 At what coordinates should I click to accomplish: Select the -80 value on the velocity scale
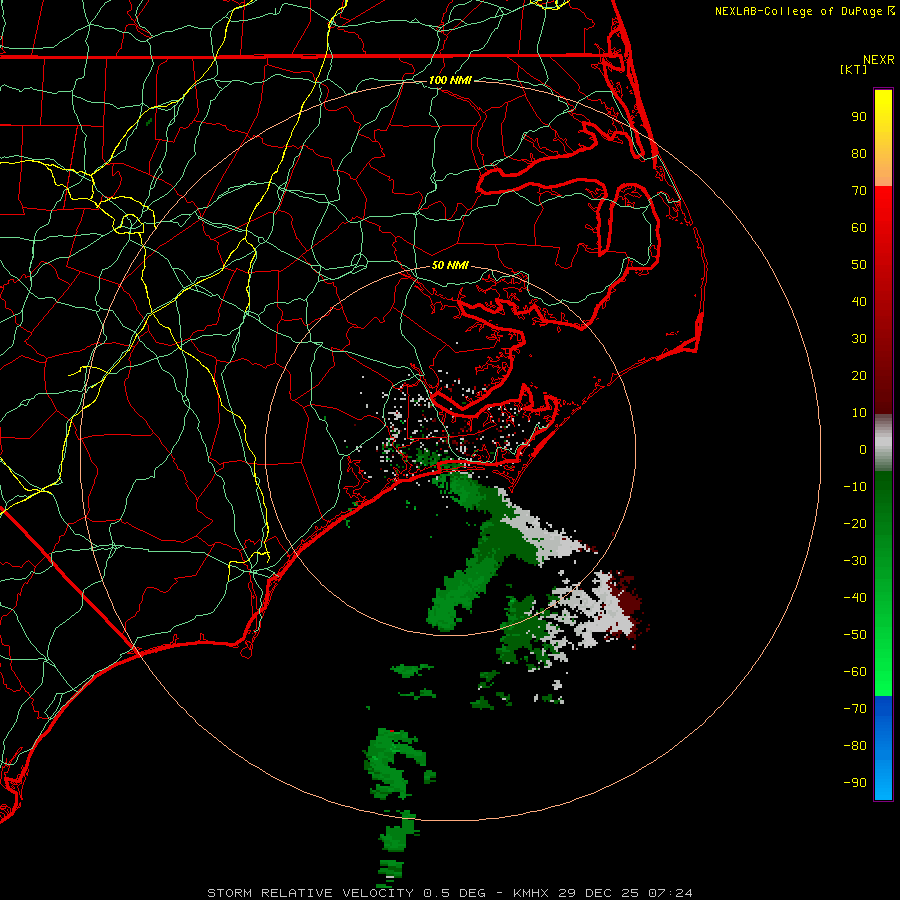coord(855,746)
